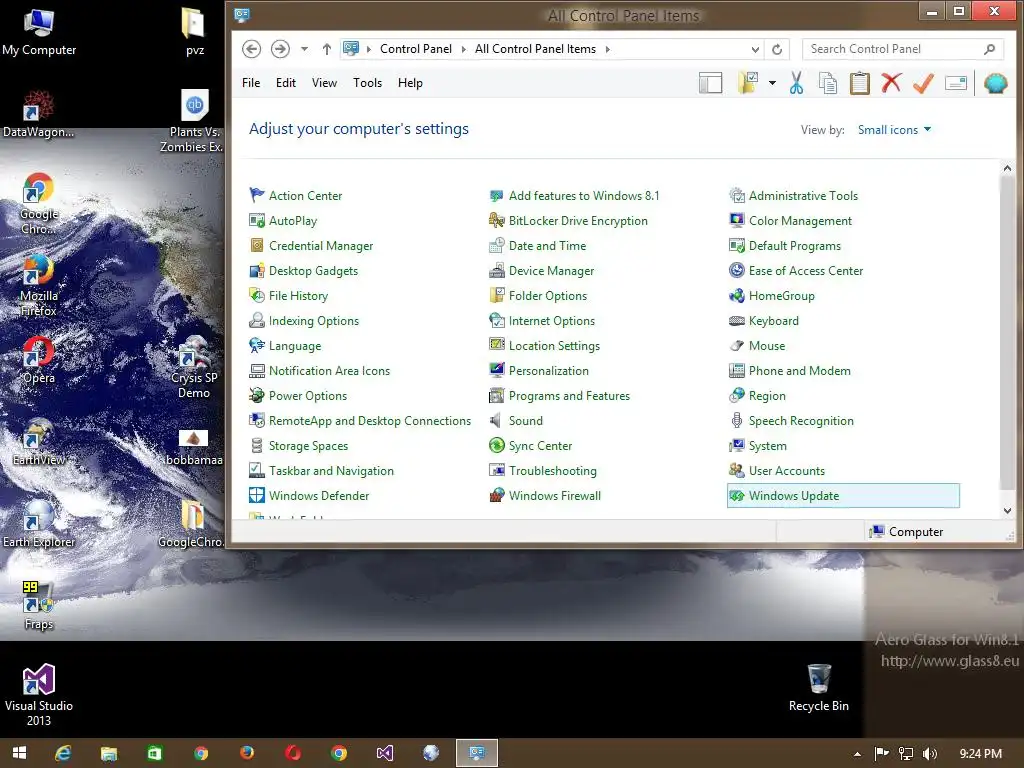Open the Tools menu
1024x768 pixels.
tap(367, 83)
